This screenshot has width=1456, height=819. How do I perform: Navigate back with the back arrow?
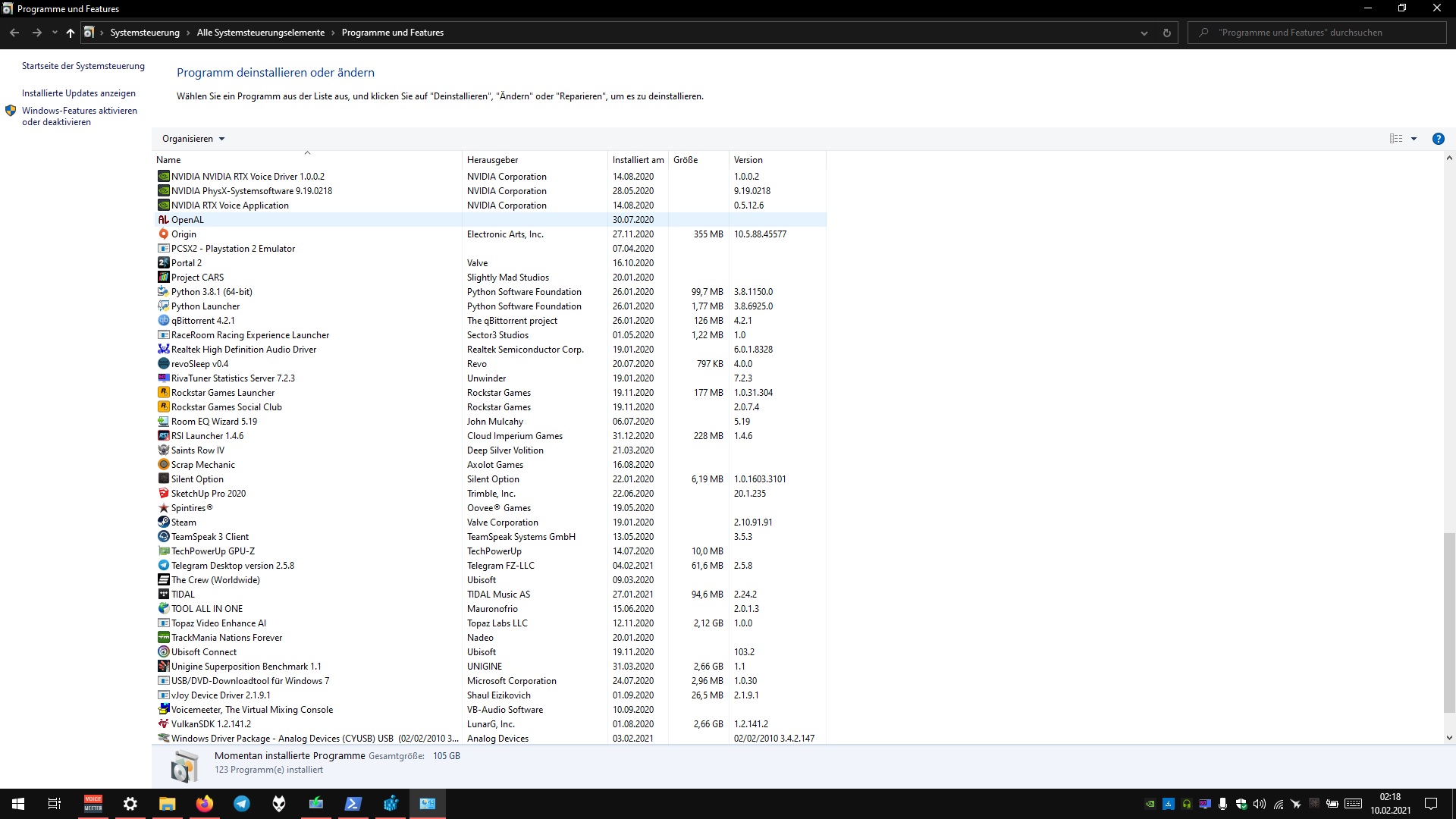pos(14,33)
